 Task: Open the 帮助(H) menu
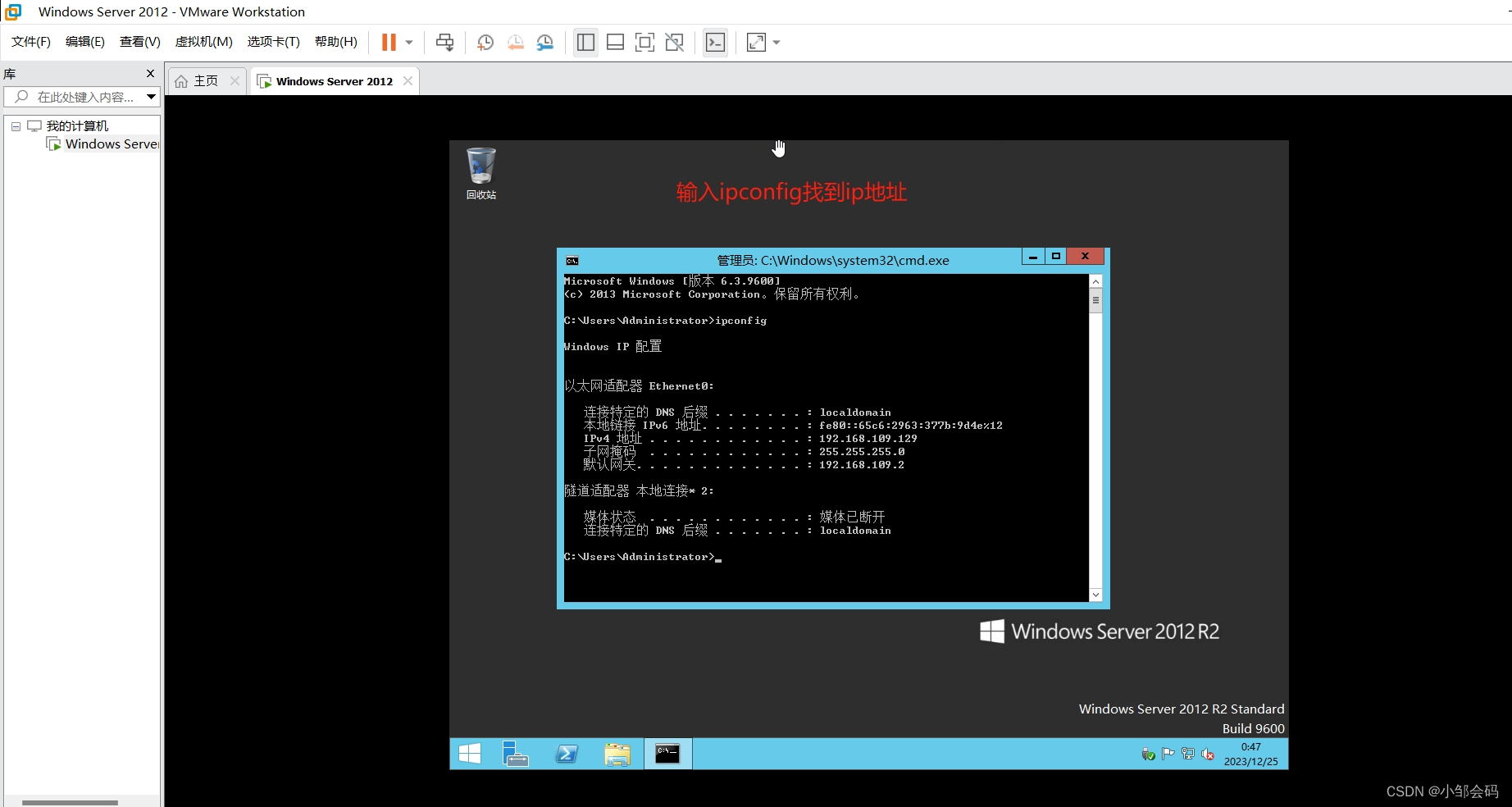click(336, 42)
